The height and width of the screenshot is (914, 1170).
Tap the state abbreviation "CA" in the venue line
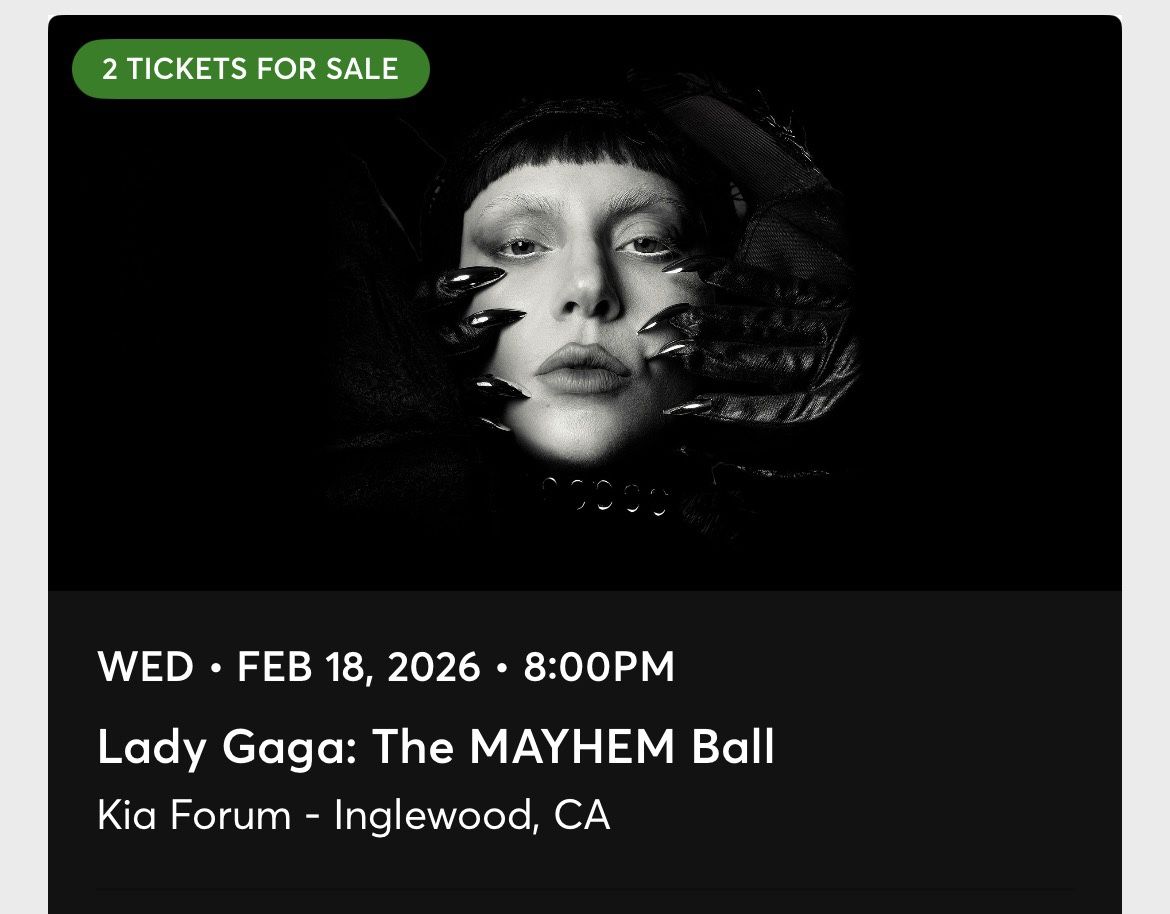581,815
